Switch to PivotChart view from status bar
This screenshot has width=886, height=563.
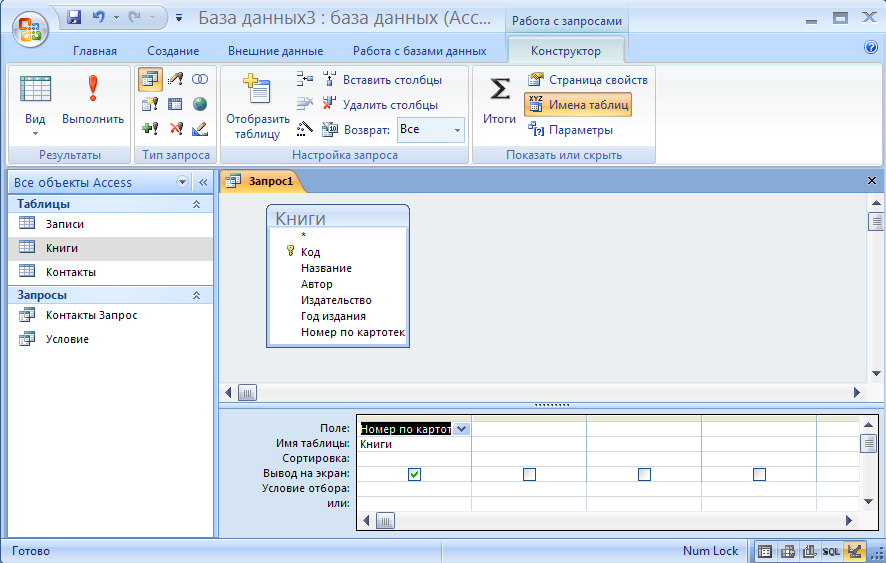(x=809, y=551)
